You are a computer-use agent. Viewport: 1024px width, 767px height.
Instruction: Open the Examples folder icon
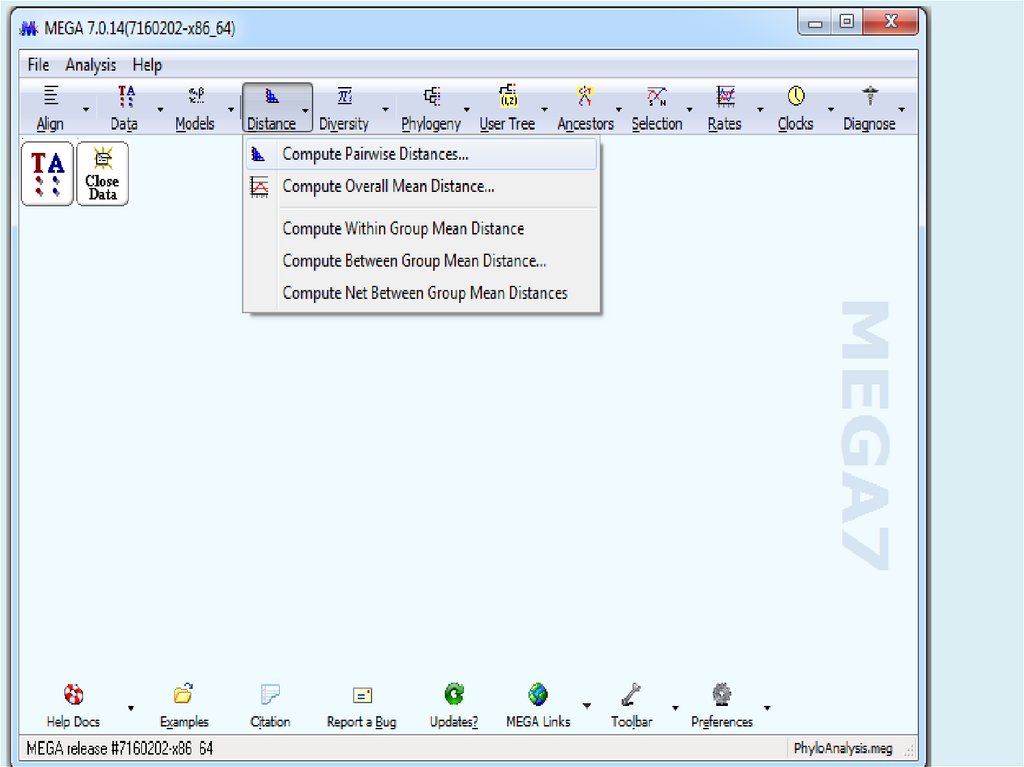pos(184,694)
